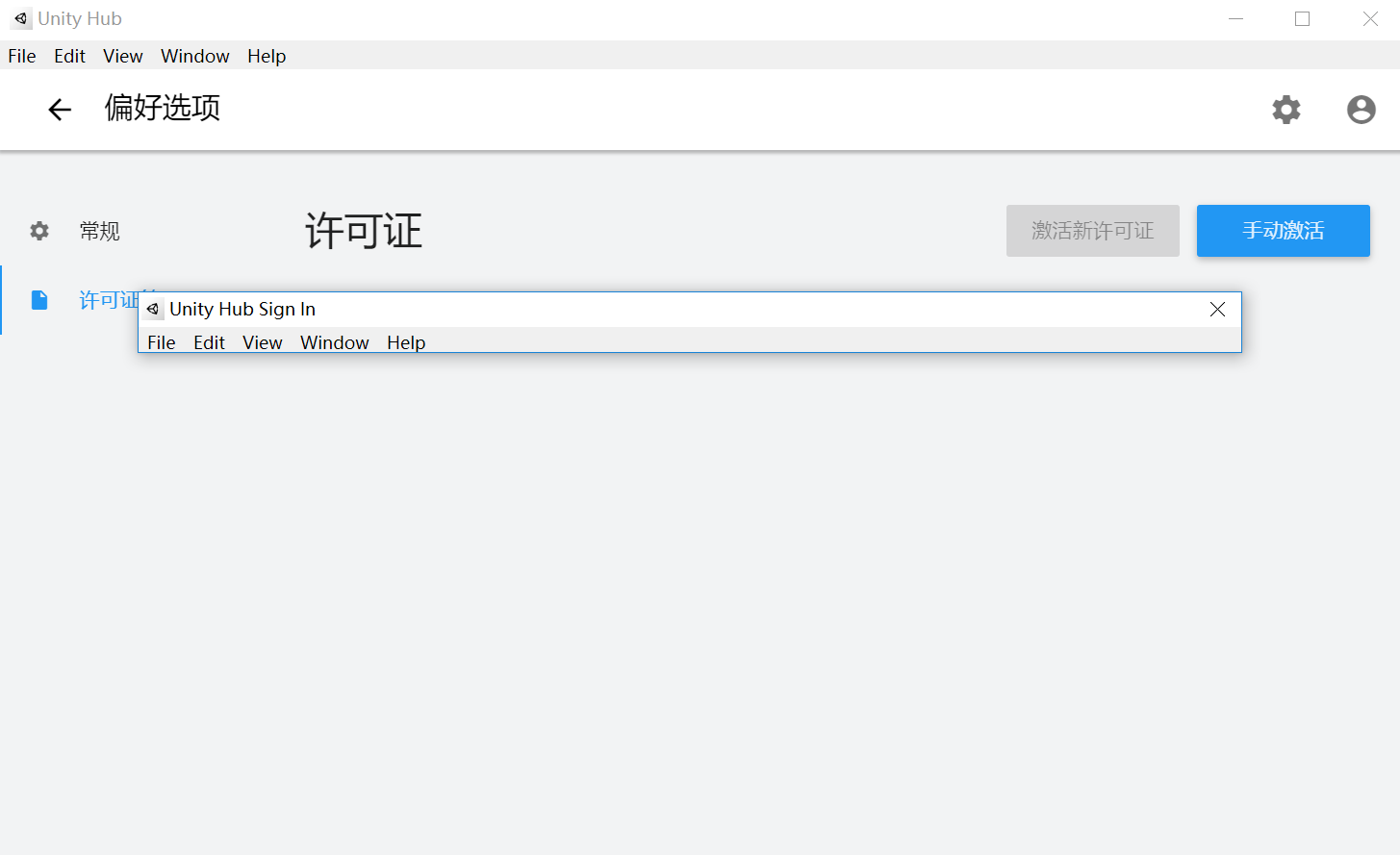
Task: Open Edit menu in Sign In window
Action: [x=209, y=342]
